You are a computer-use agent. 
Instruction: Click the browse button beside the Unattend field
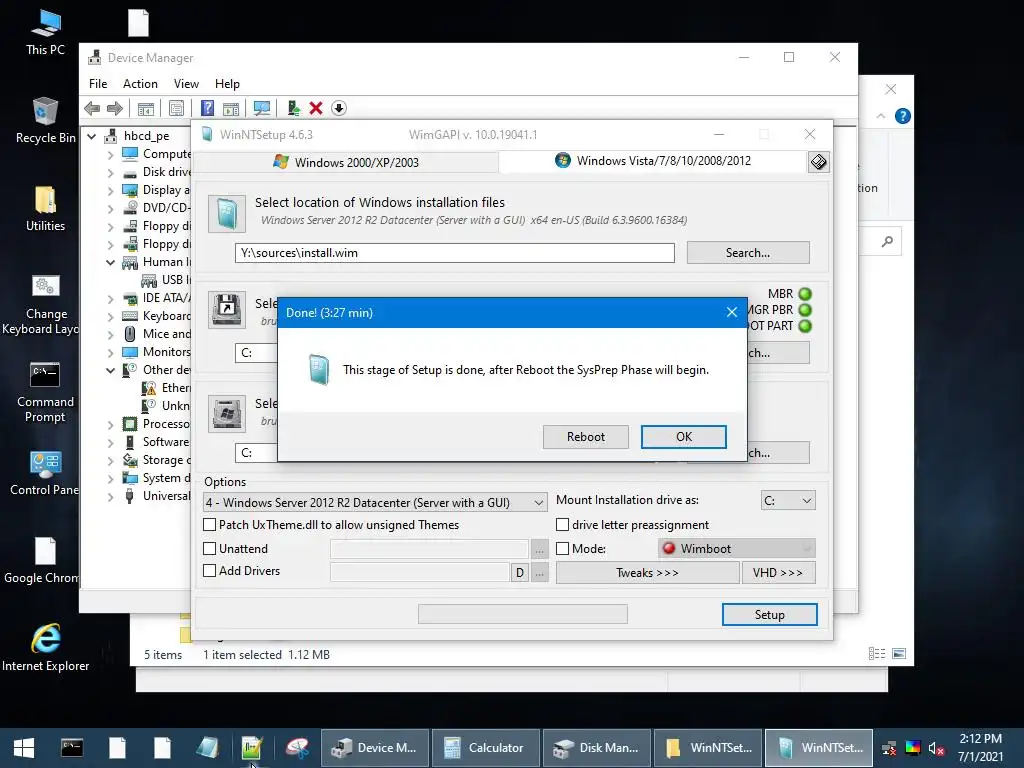539,550
